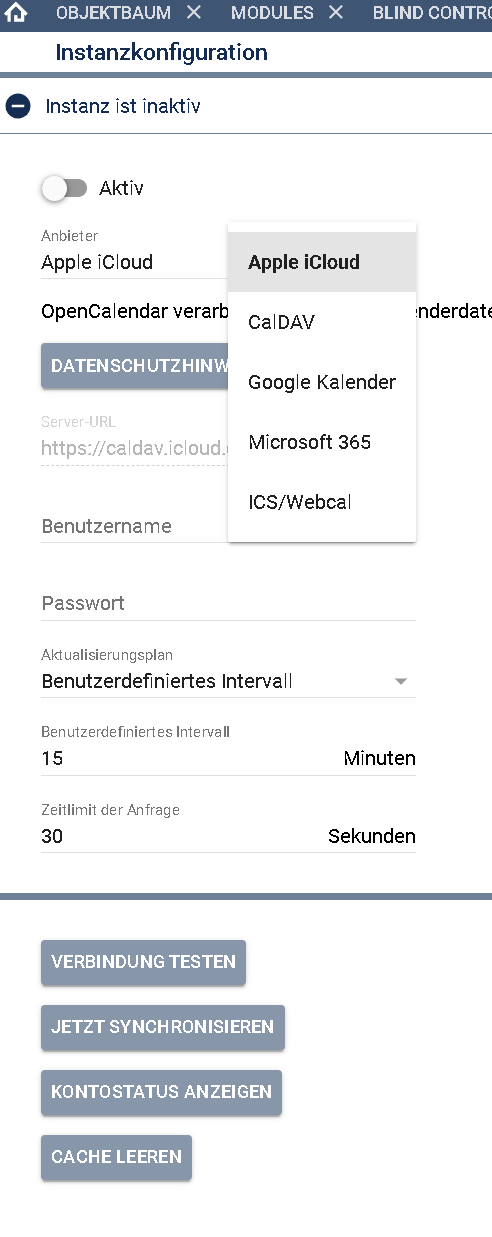Click Jetzt synchronisieren button
This screenshot has height=1237, width=492.
(x=163, y=1027)
